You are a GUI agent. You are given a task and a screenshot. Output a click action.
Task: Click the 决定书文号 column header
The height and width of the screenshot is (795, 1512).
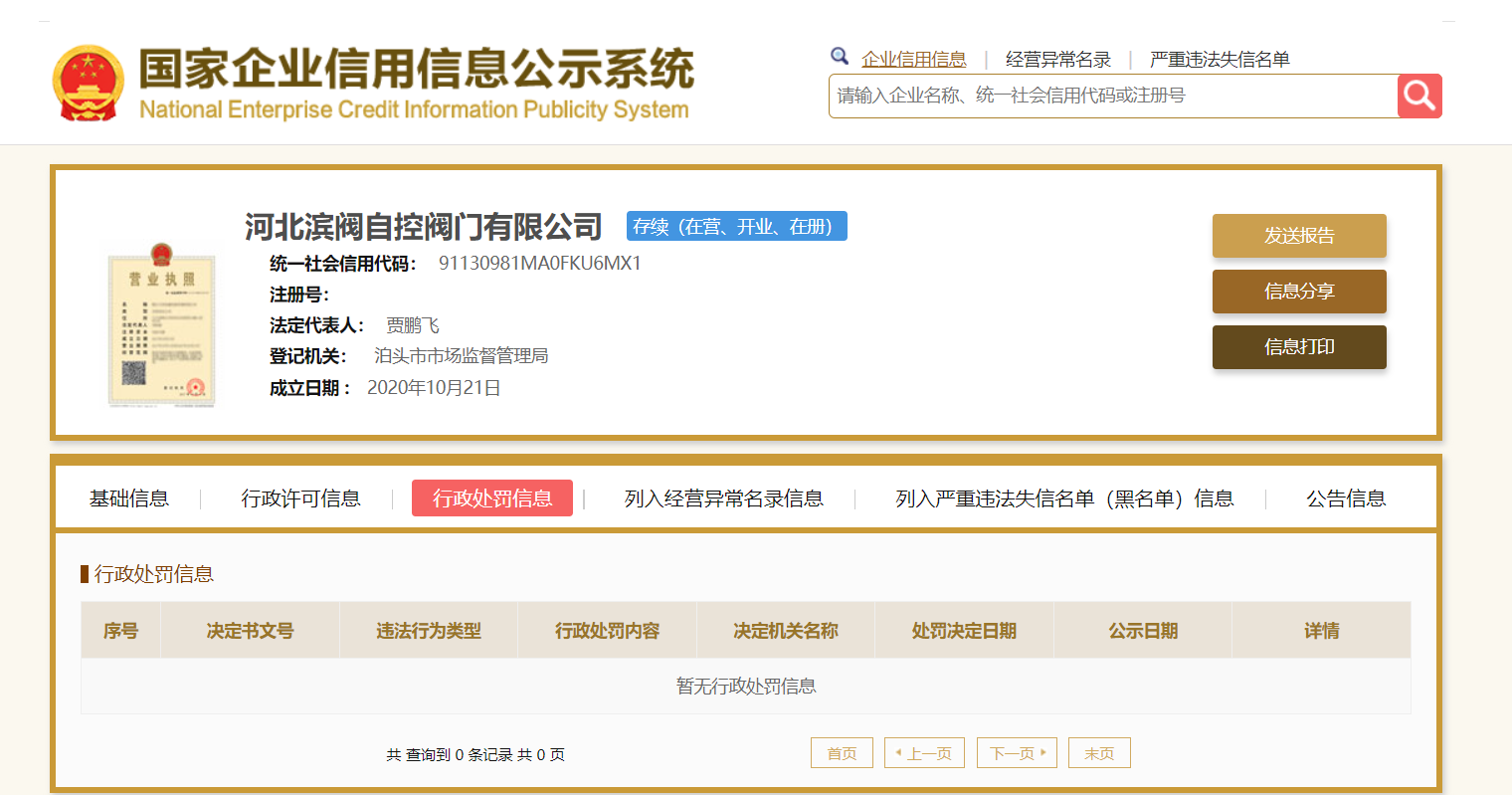click(251, 631)
